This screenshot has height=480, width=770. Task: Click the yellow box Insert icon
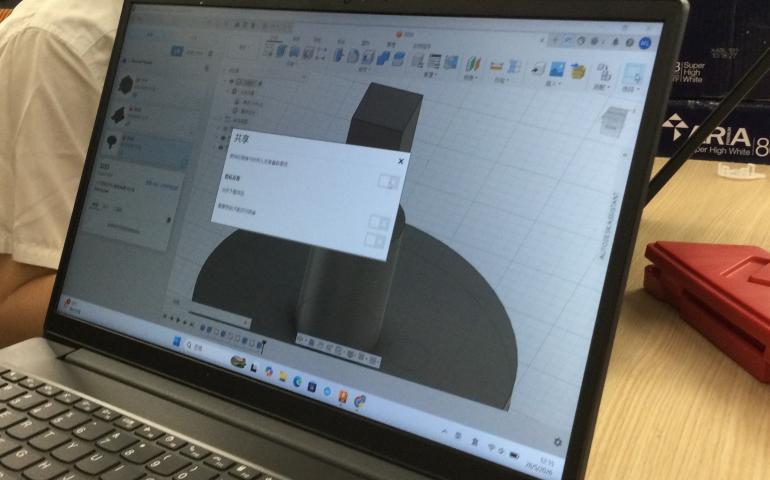pyautogui.click(x=578, y=70)
